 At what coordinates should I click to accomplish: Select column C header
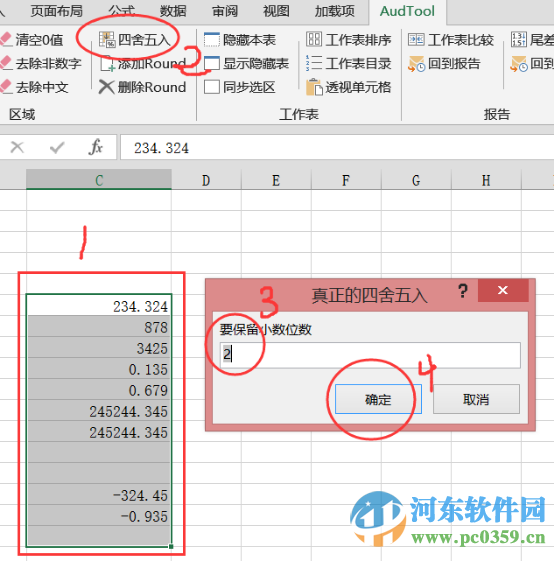tap(99, 180)
